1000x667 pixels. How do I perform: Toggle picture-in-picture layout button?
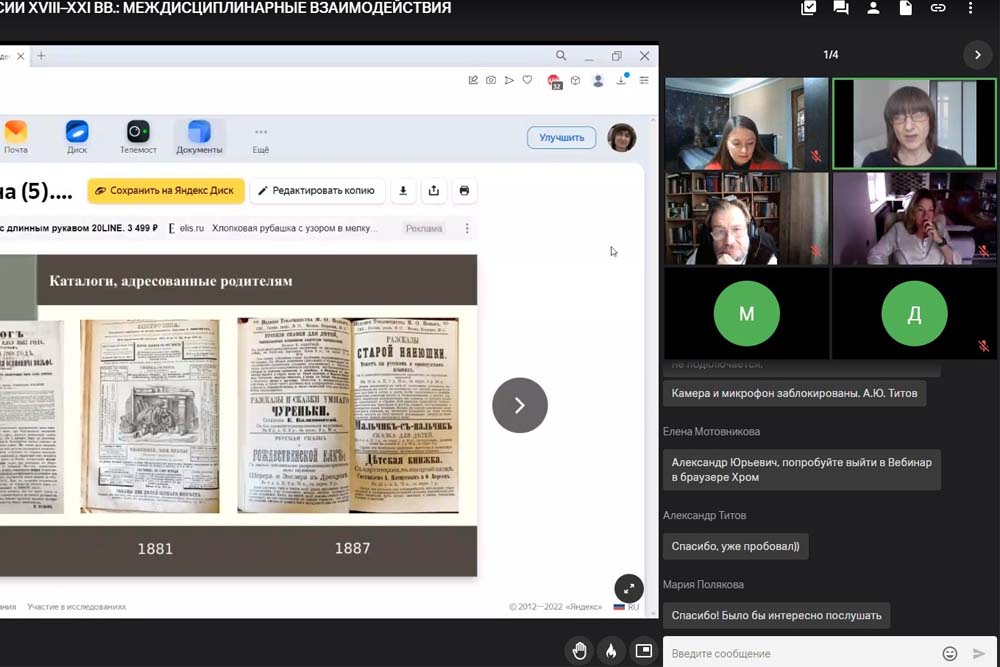pyautogui.click(x=643, y=651)
